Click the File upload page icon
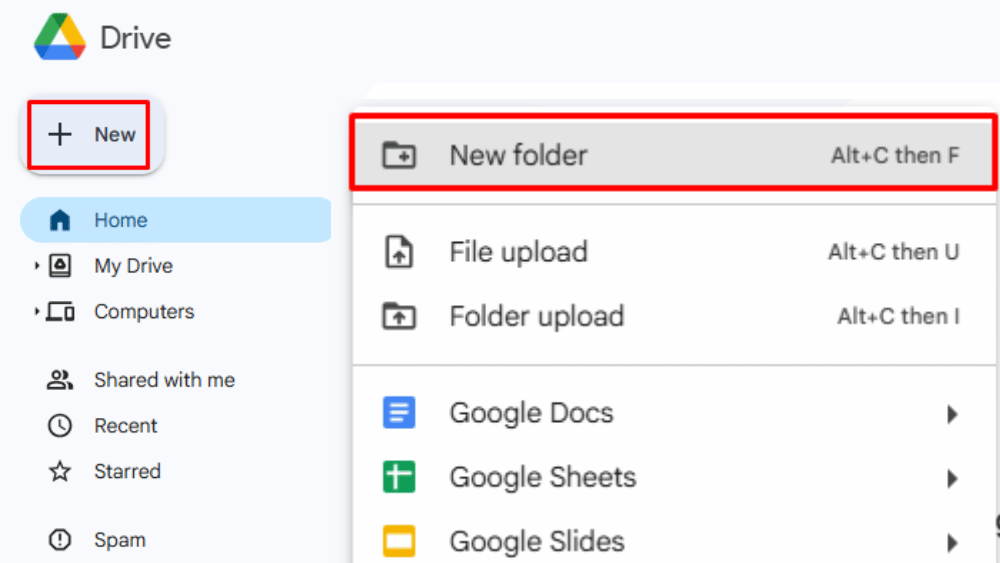This screenshot has height=563, width=1000. tap(399, 252)
